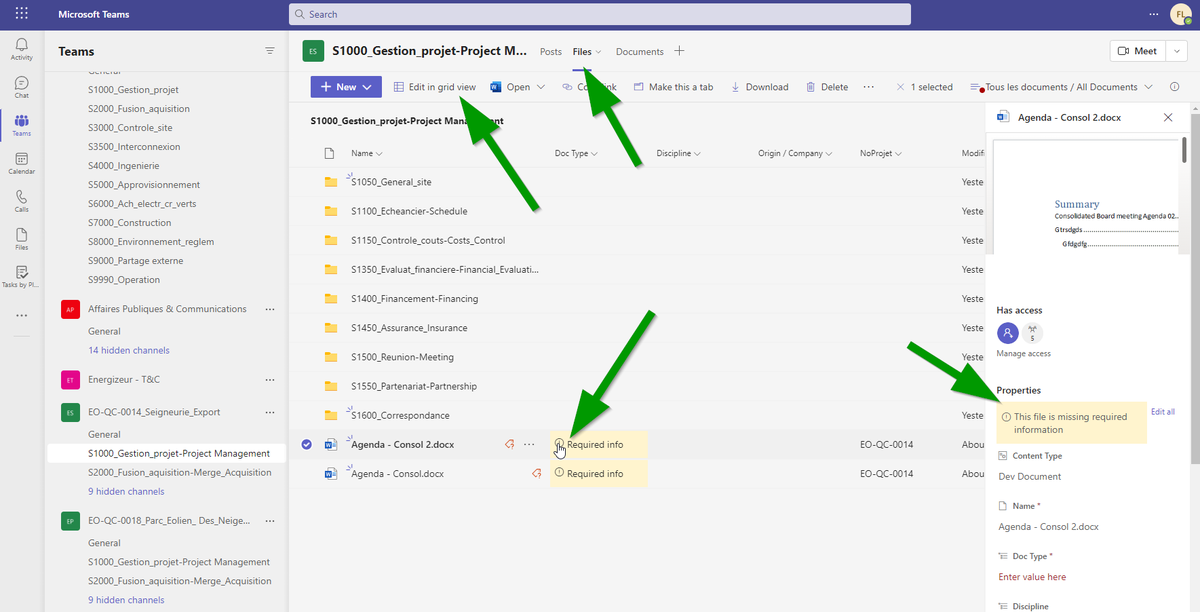This screenshot has width=1200, height=612.
Task: Show 14 hidden channels
Action: click(128, 350)
